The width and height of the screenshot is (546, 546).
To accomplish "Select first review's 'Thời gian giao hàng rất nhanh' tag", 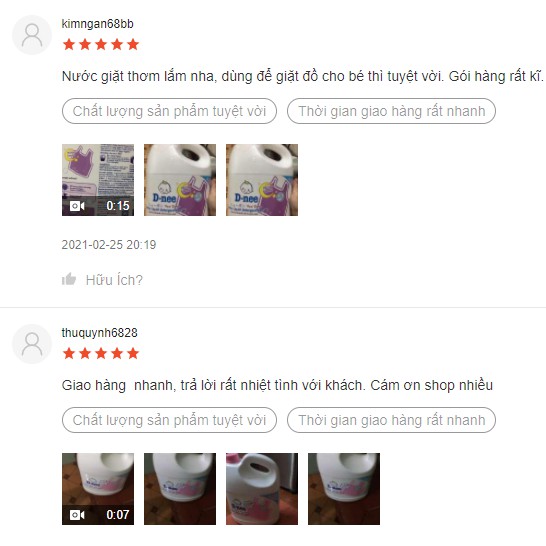I will pos(391,111).
